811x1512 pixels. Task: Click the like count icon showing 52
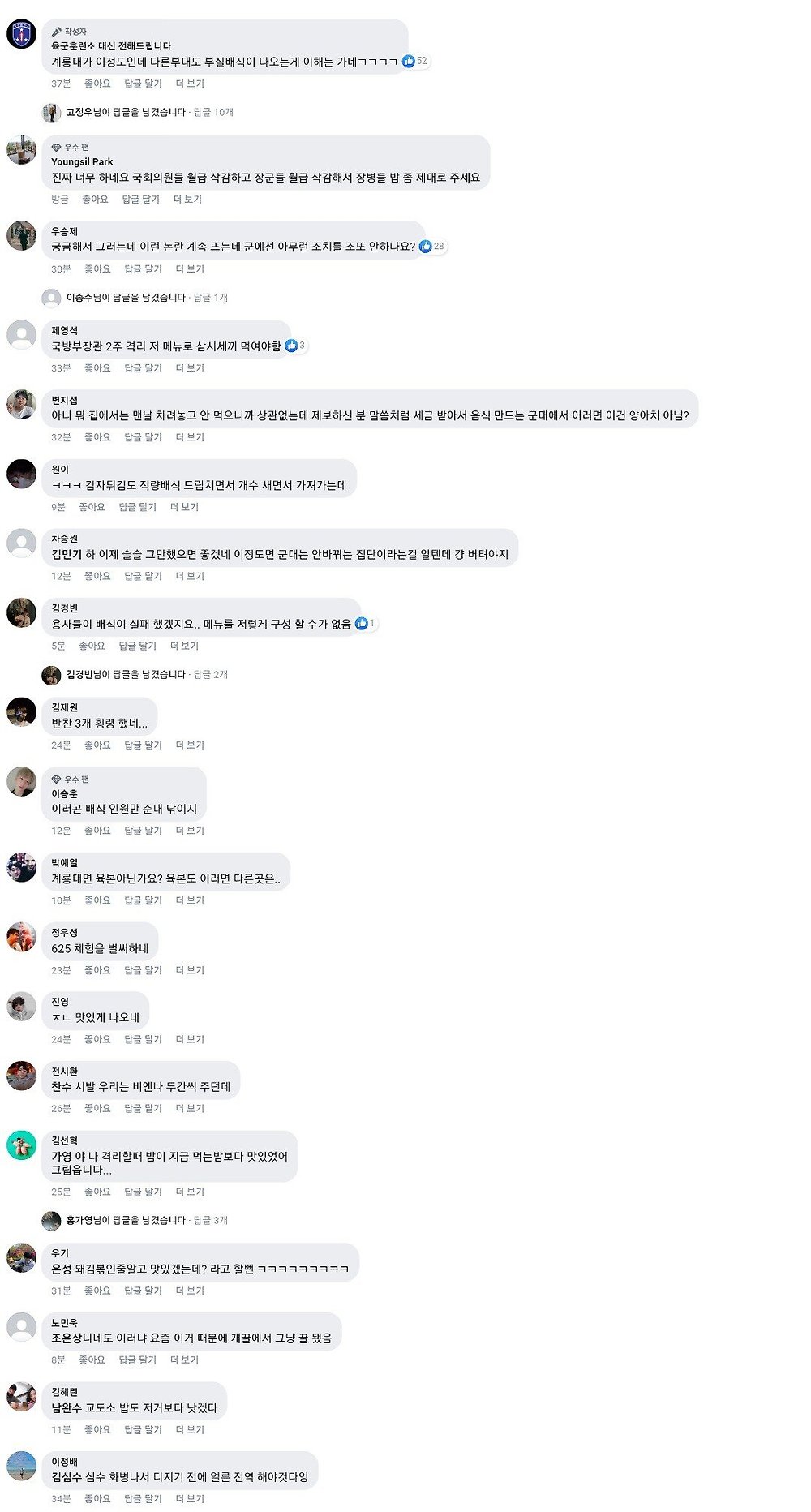(x=409, y=61)
